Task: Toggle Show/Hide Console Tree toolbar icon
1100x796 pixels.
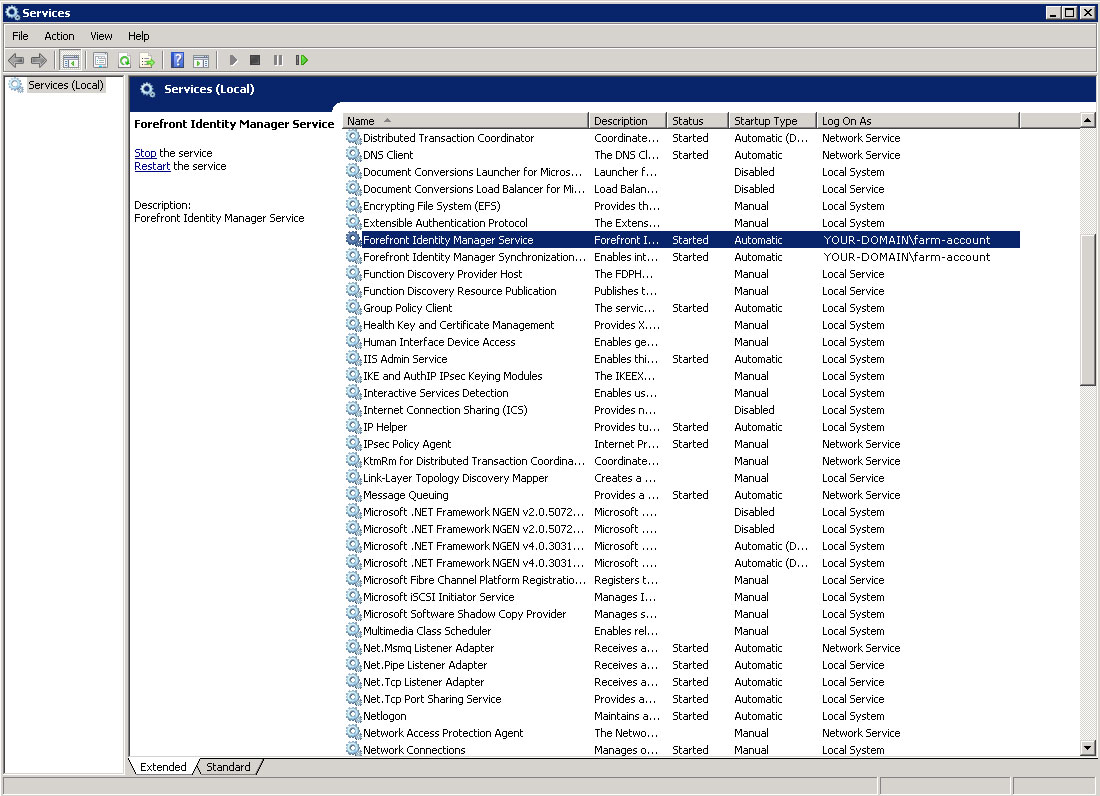Action: pos(70,60)
